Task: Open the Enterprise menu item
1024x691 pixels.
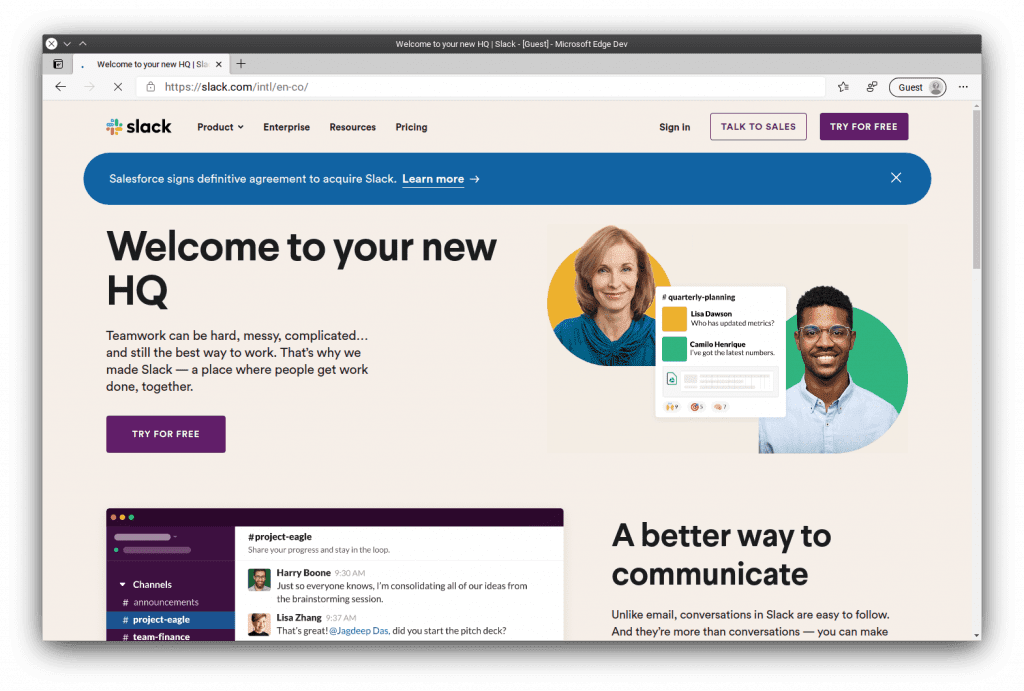Action: (x=287, y=127)
